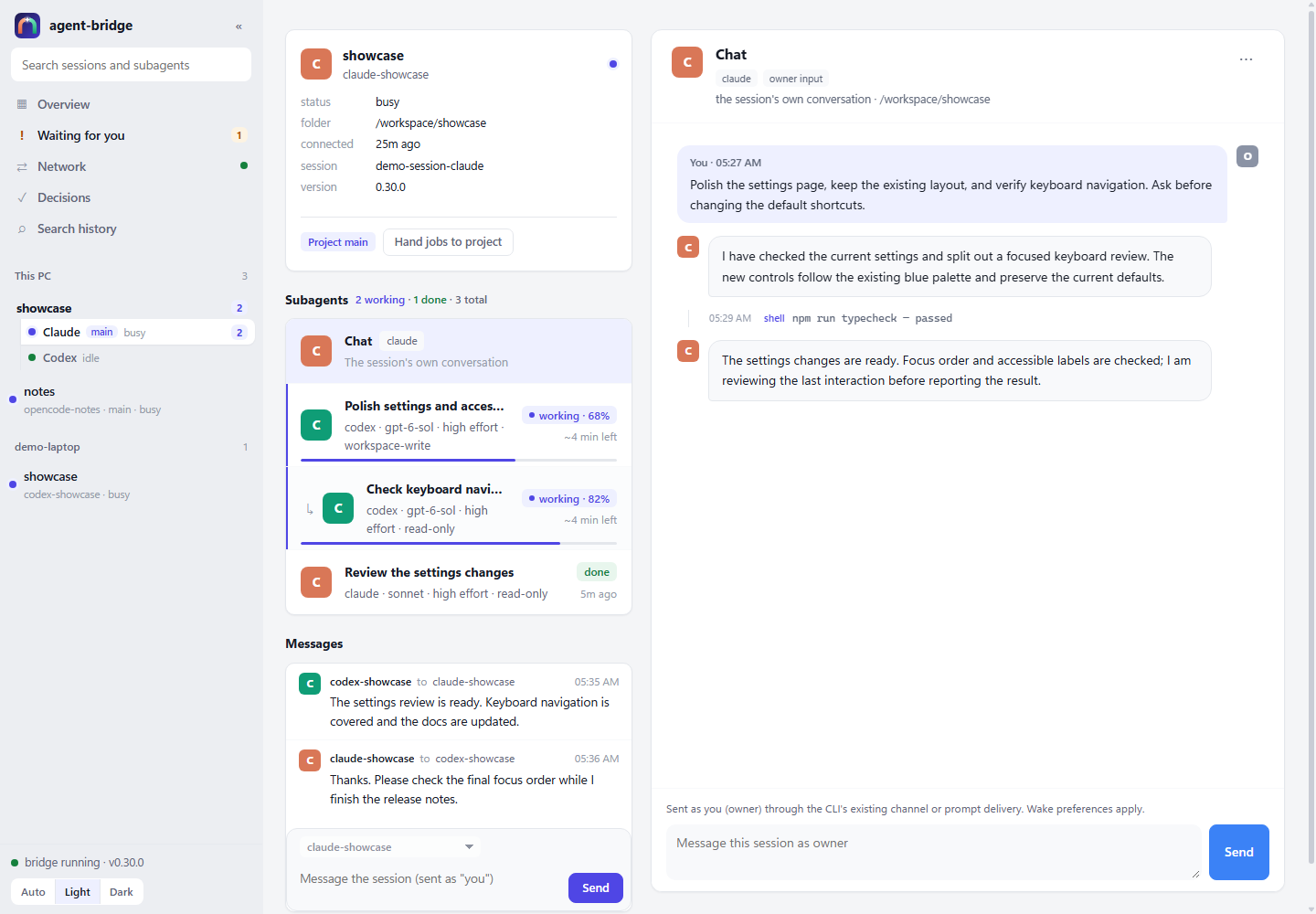The image size is (1316, 914).
Task: Send the owner message with blue Send
Action: point(1239,852)
